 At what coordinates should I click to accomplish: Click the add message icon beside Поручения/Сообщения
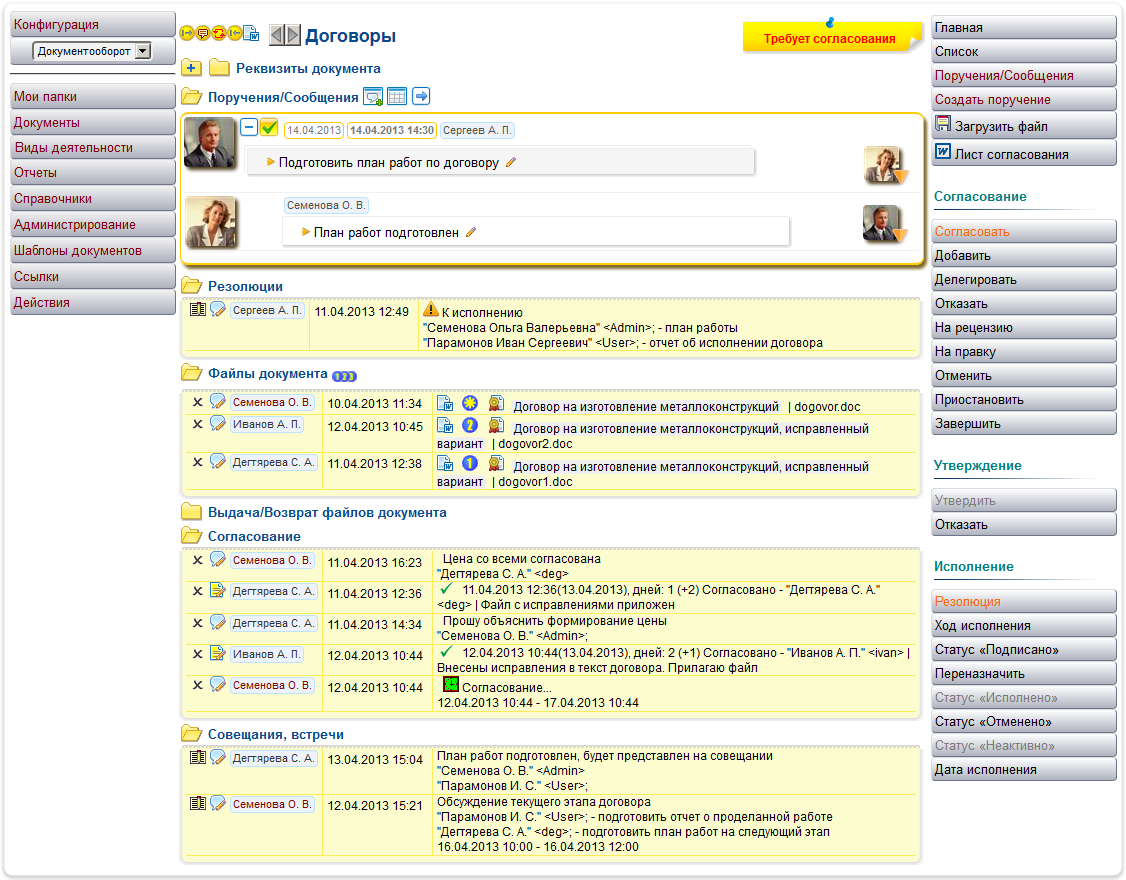click(x=373, y=97)
